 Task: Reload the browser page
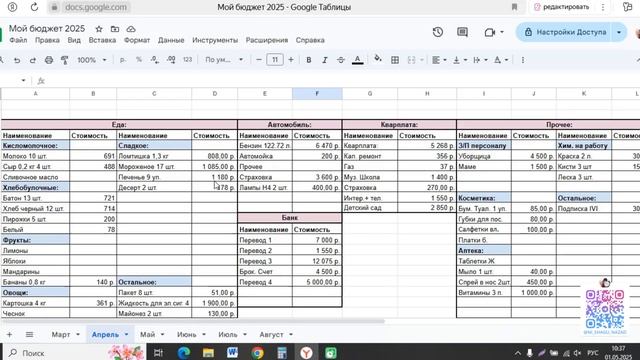[x=34, y=7]
